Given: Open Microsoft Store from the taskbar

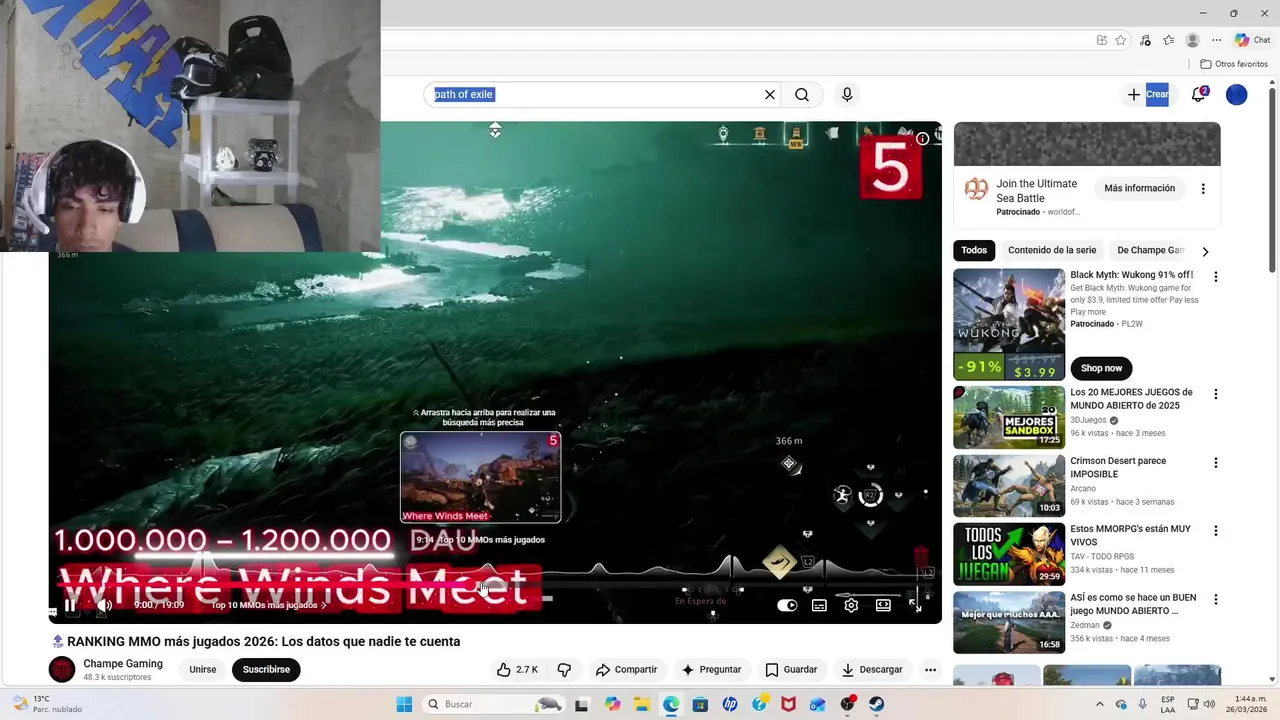Looking at the screenshot, I should [x=700, y=704].
